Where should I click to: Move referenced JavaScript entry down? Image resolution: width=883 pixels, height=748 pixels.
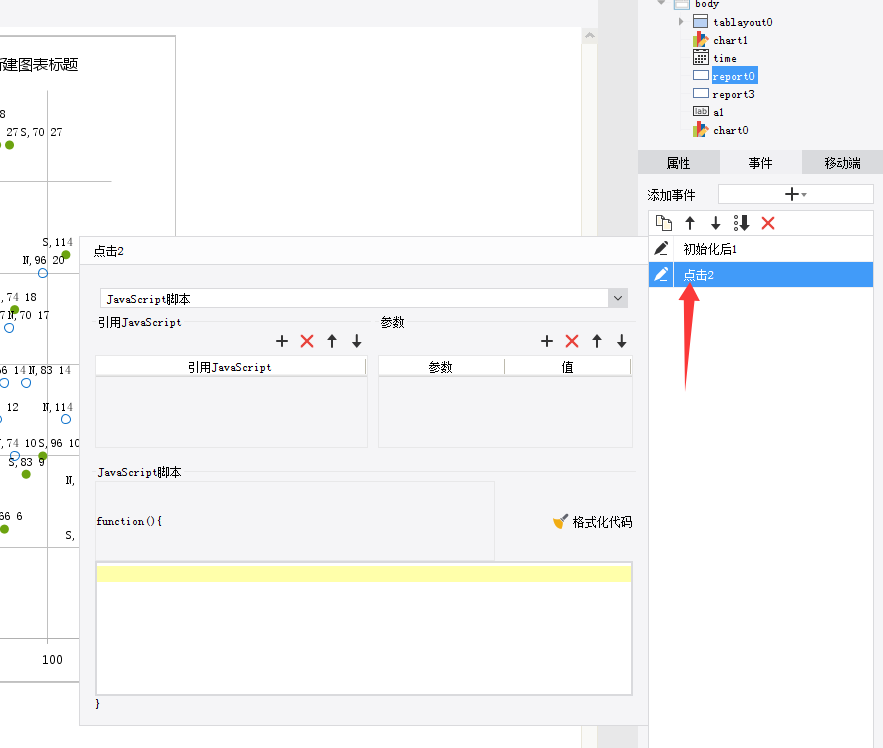pos(356,341)
